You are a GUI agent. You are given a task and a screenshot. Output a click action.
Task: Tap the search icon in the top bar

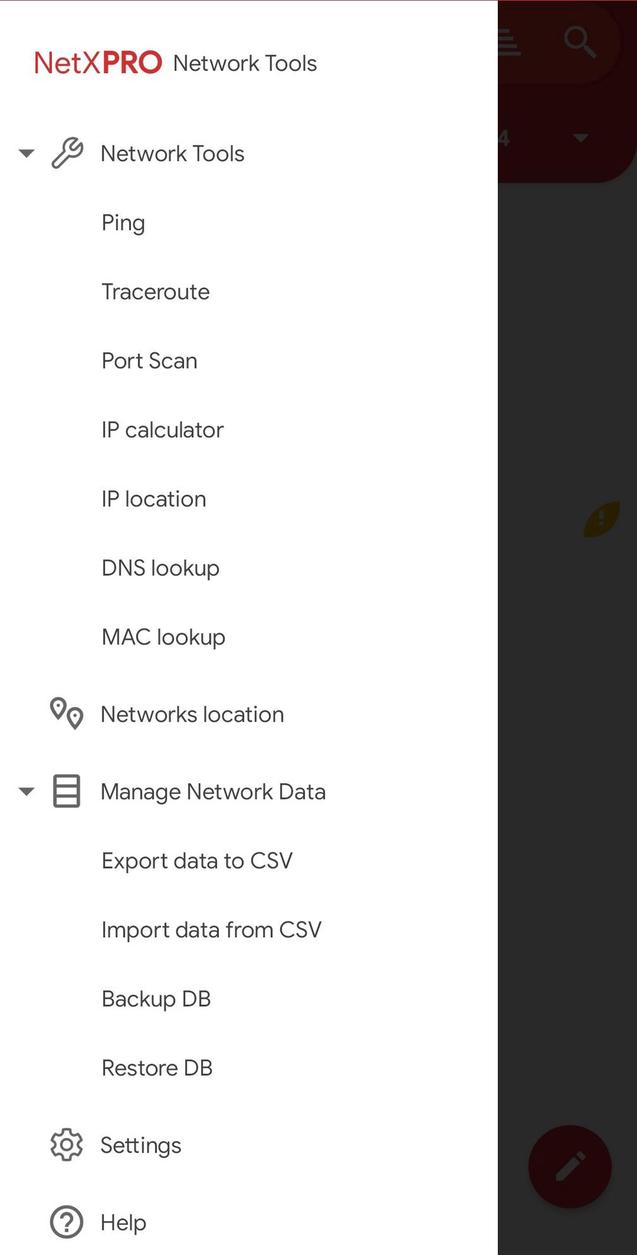(579, 41)
